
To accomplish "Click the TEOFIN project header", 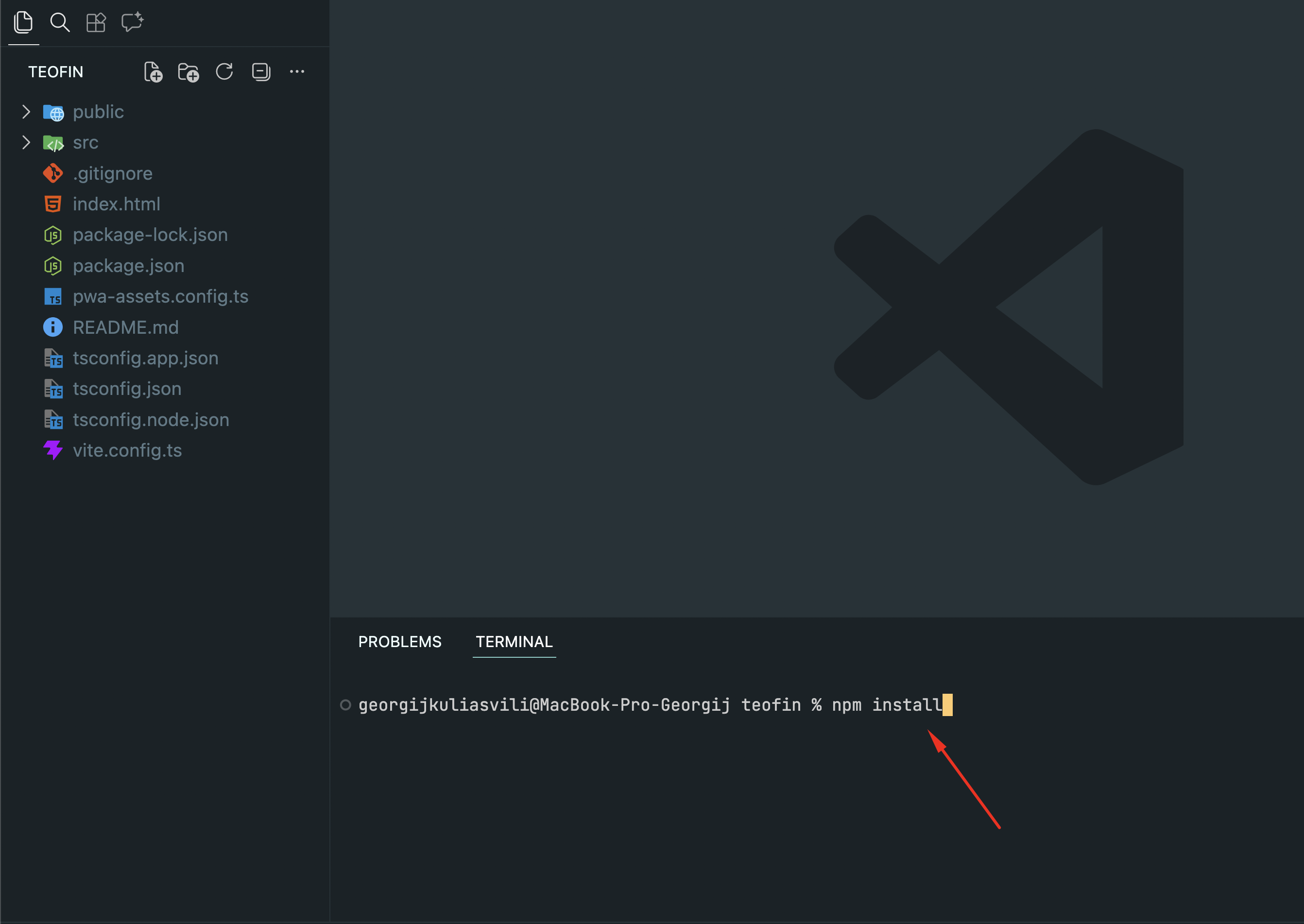I will tap(56, 72).
